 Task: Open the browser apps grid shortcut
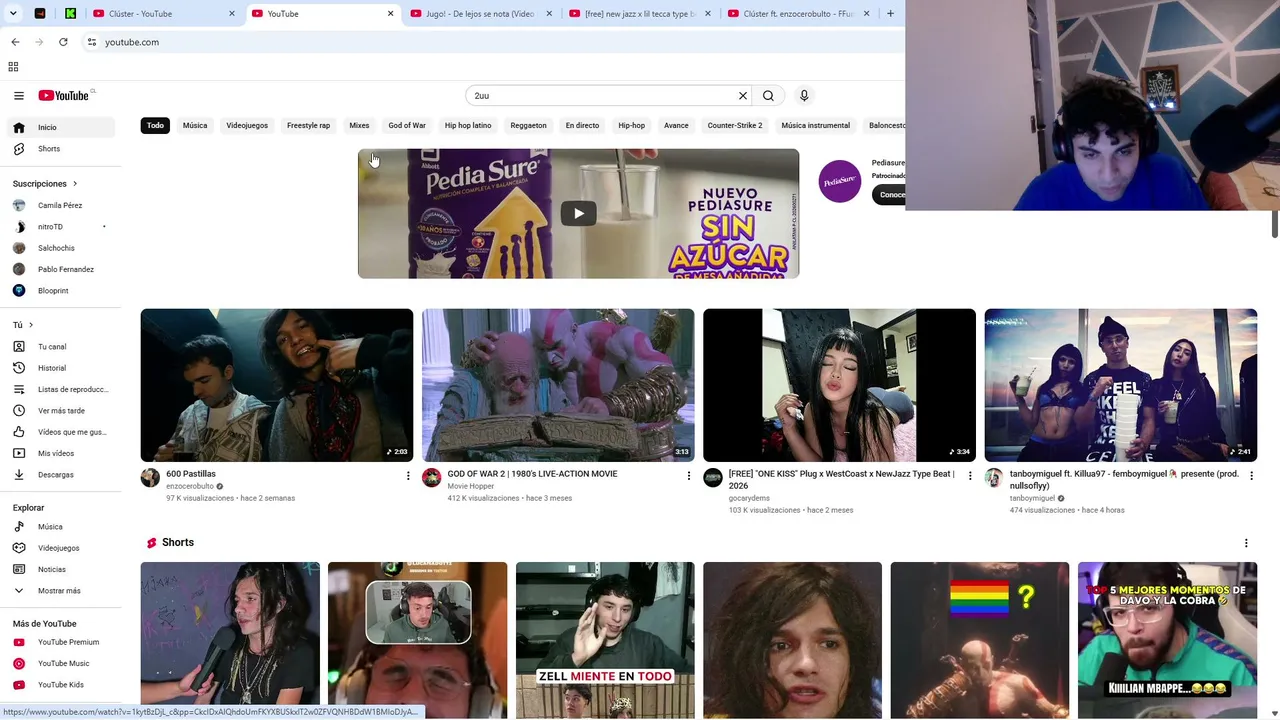point(13,67)
